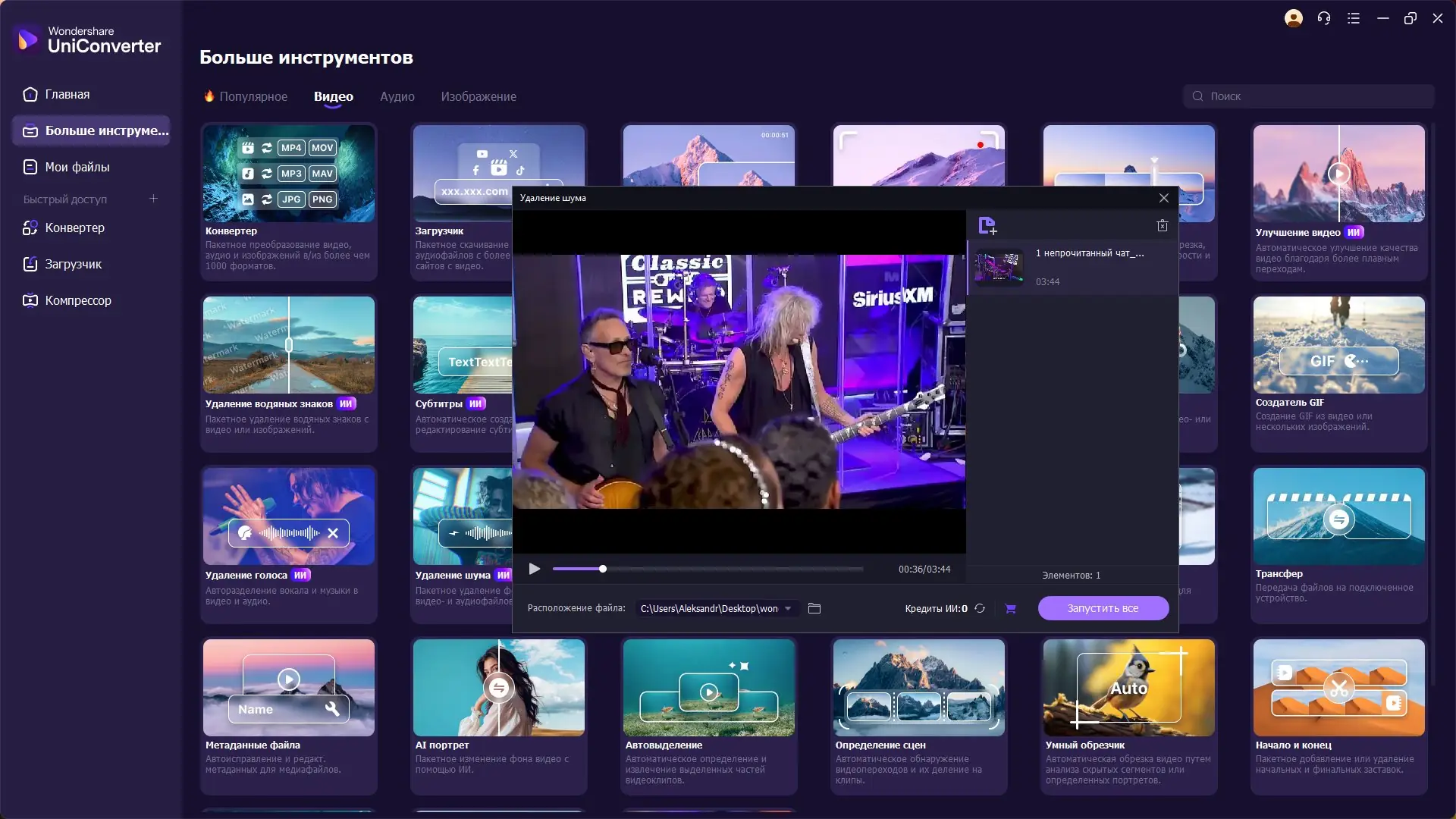Add a shortcut with the Быстрый доступ plus icon
The height and width of the screenshot is (819, 1456).
(x=153, y=199)
